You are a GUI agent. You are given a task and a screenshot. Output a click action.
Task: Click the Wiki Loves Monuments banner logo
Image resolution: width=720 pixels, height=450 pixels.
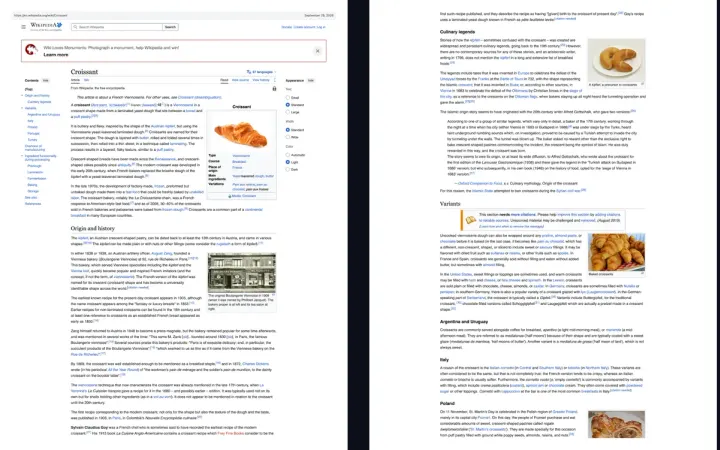pyautogui.click(x=31, y=50)
